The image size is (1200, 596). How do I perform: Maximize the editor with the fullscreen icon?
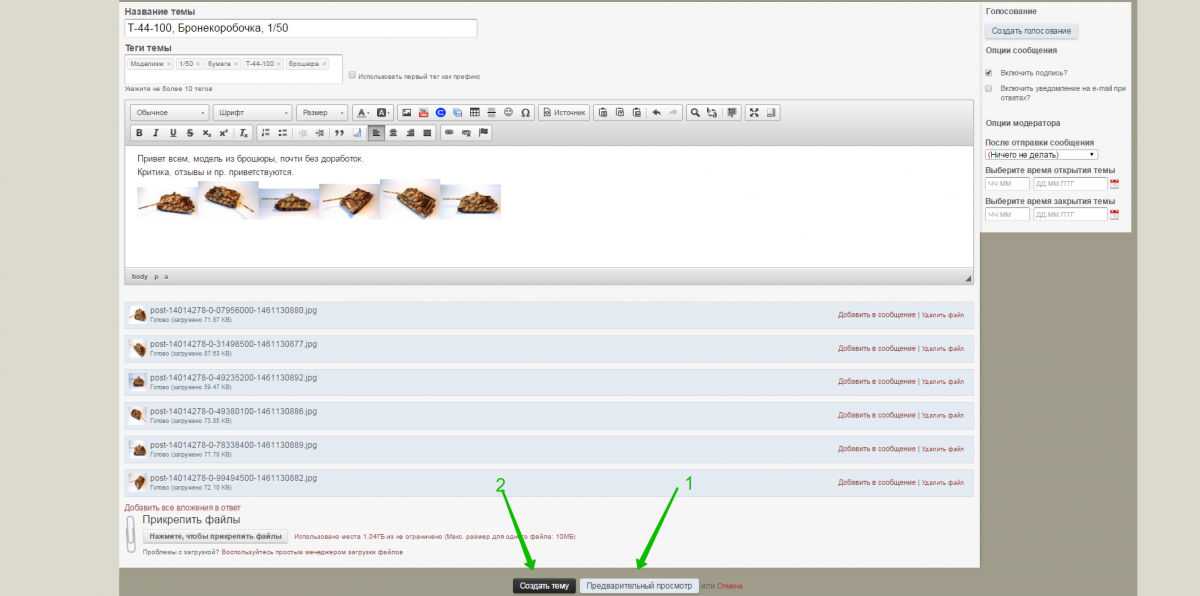pos(754,113)
